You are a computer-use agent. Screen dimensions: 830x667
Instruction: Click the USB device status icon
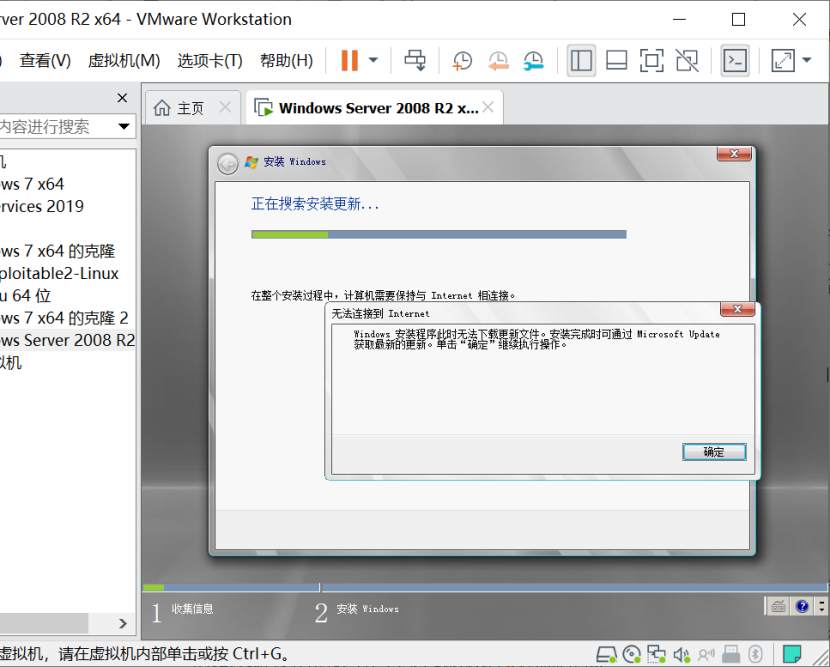pos(731,655)
